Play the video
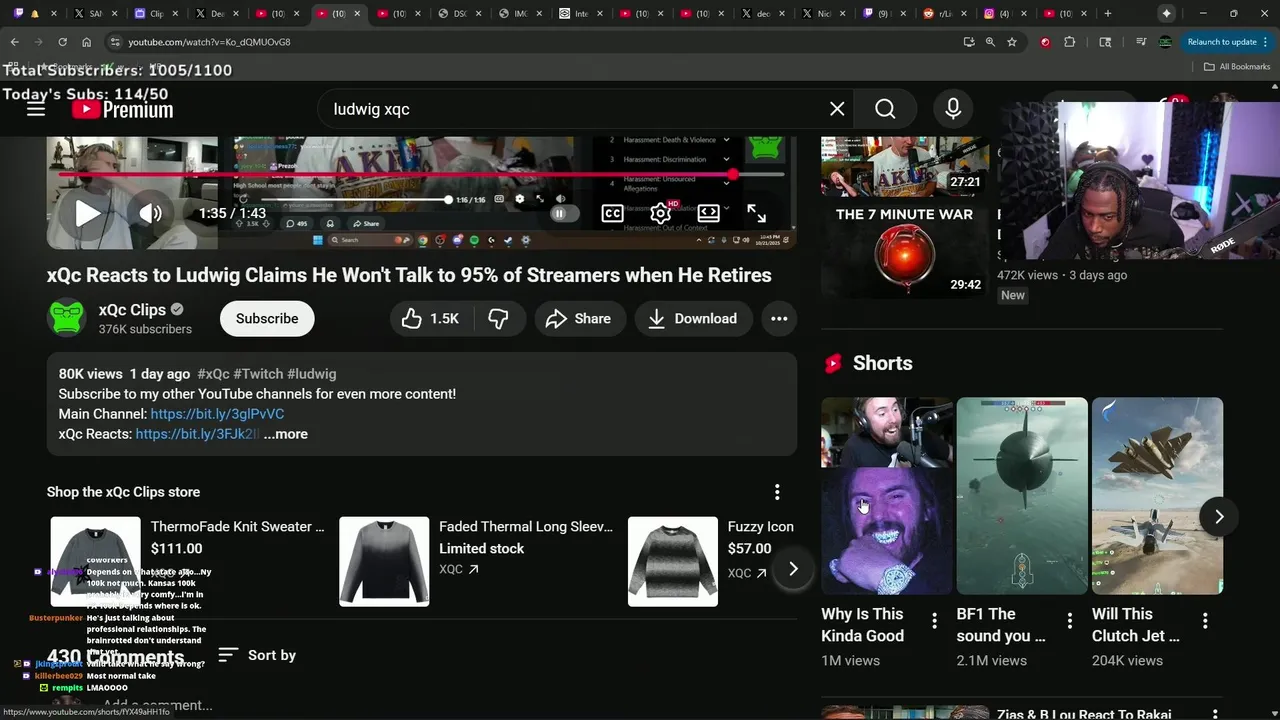 pos(88,213)
